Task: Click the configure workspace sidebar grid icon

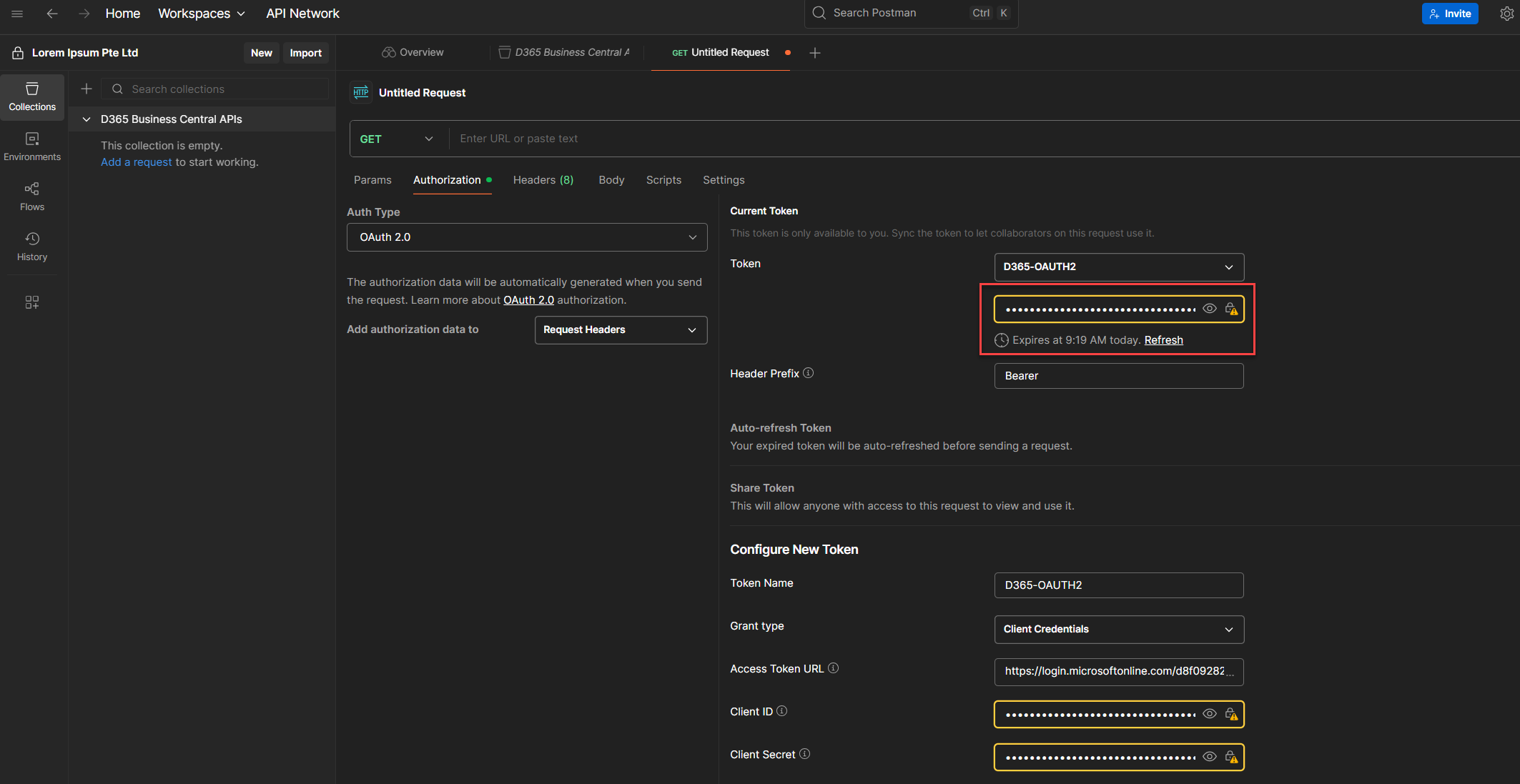Action: (x=32, y=302)
